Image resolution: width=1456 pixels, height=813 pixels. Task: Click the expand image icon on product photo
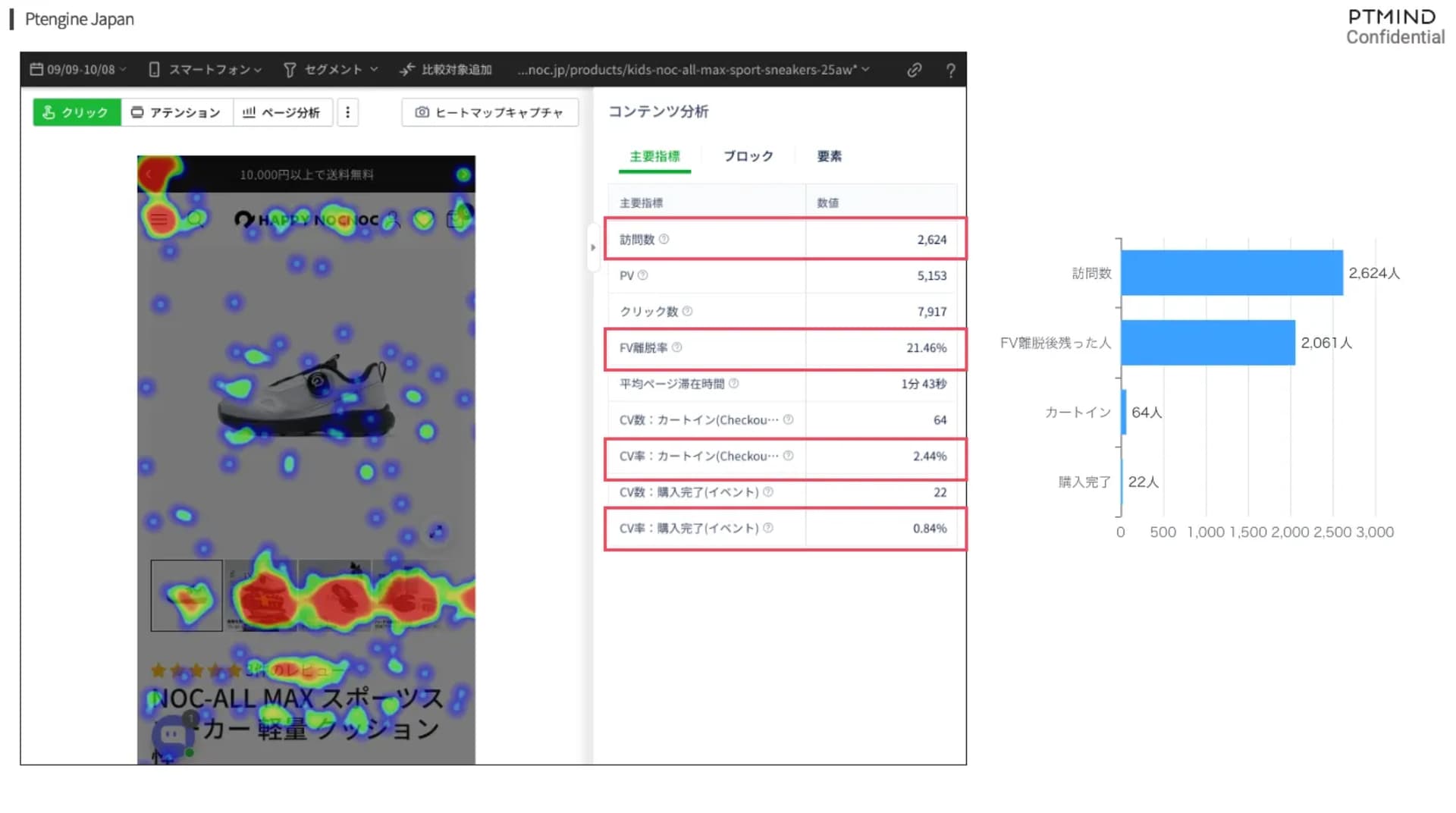pos(436,532)
